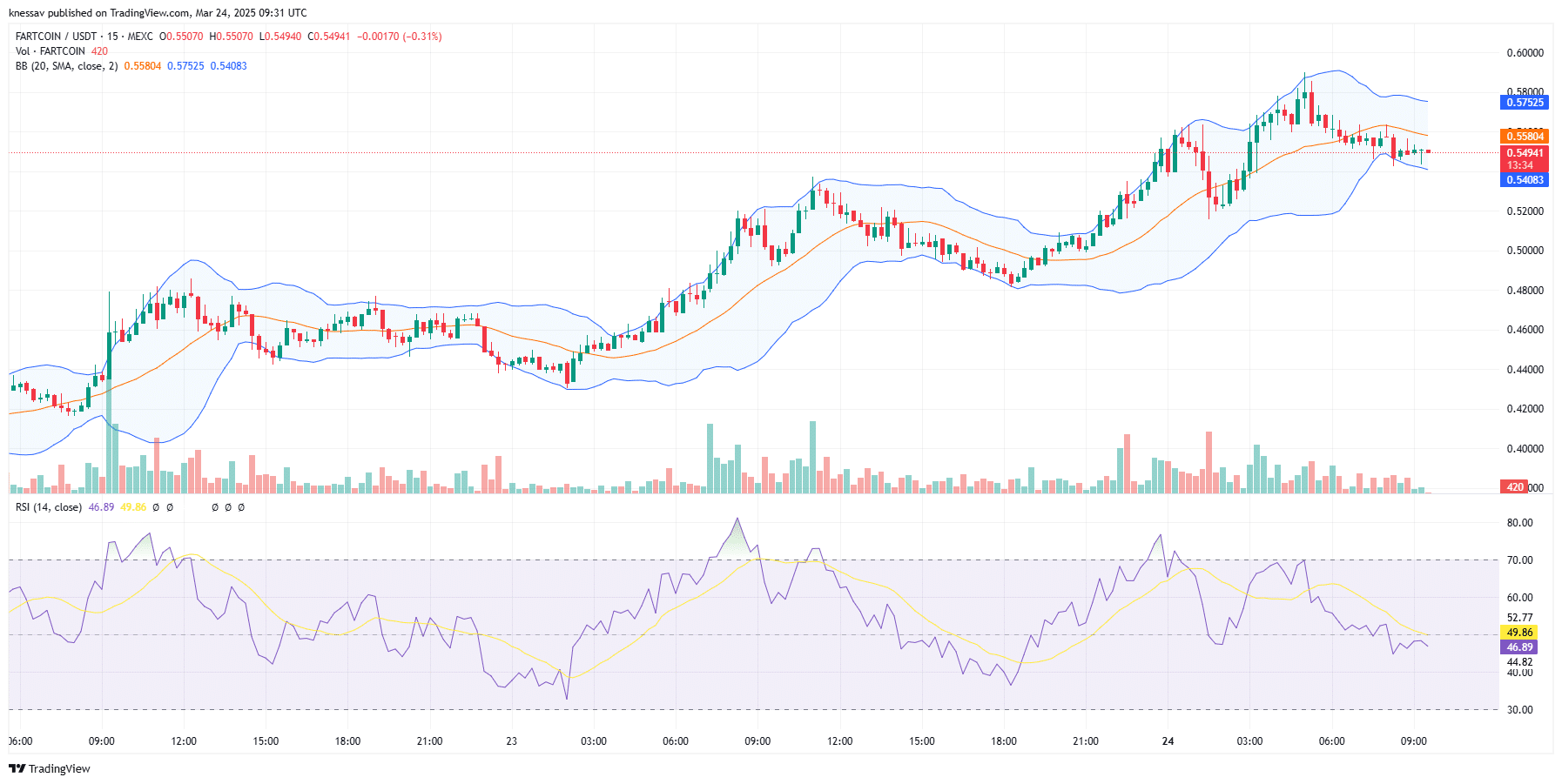Click the 60.00 label on the RSI axis
The height and width of the screenshot is (784, 1562).
(x=1520, y=598)
